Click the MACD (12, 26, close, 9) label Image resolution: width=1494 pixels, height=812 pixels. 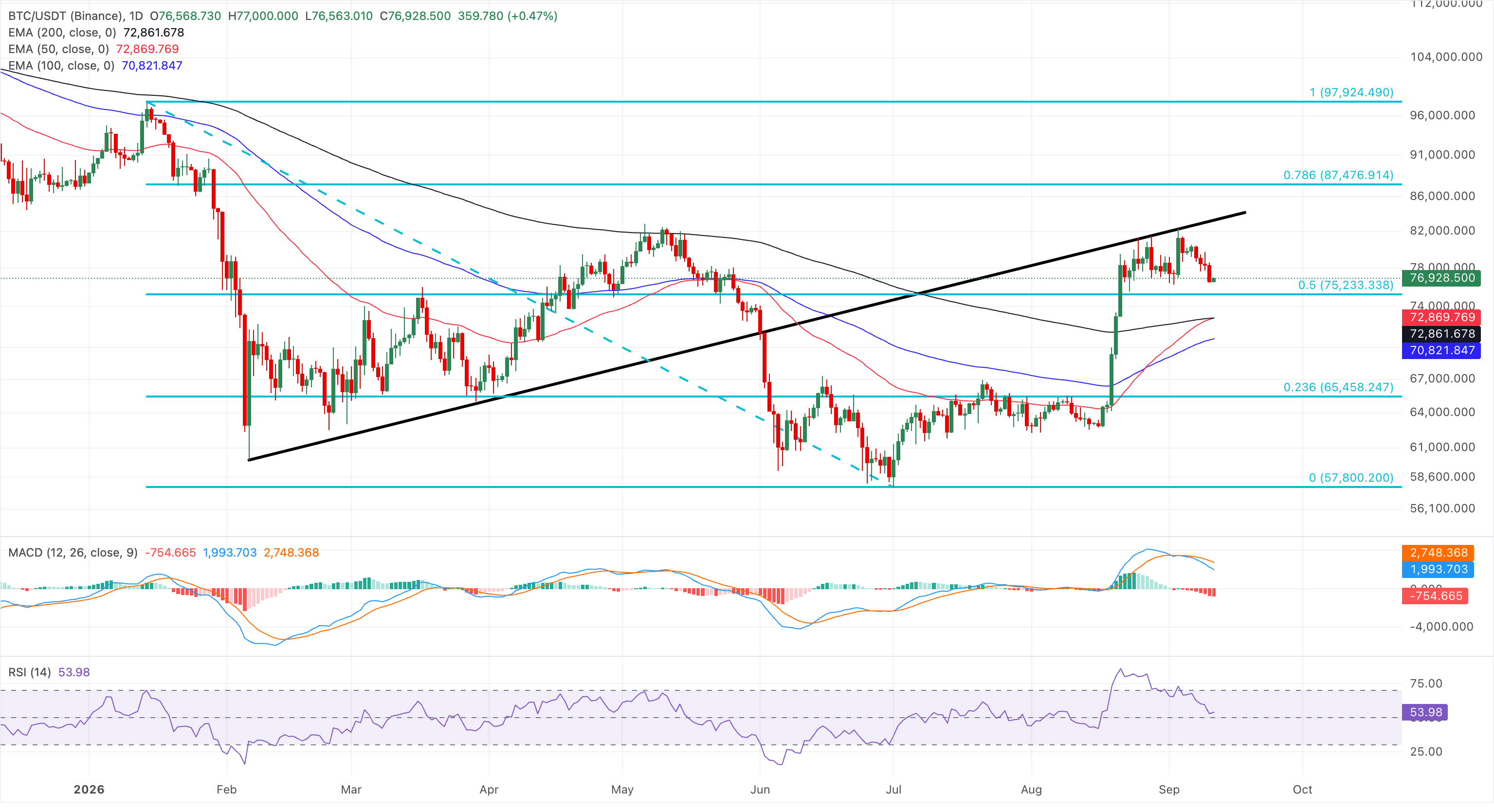pos(73,552)
